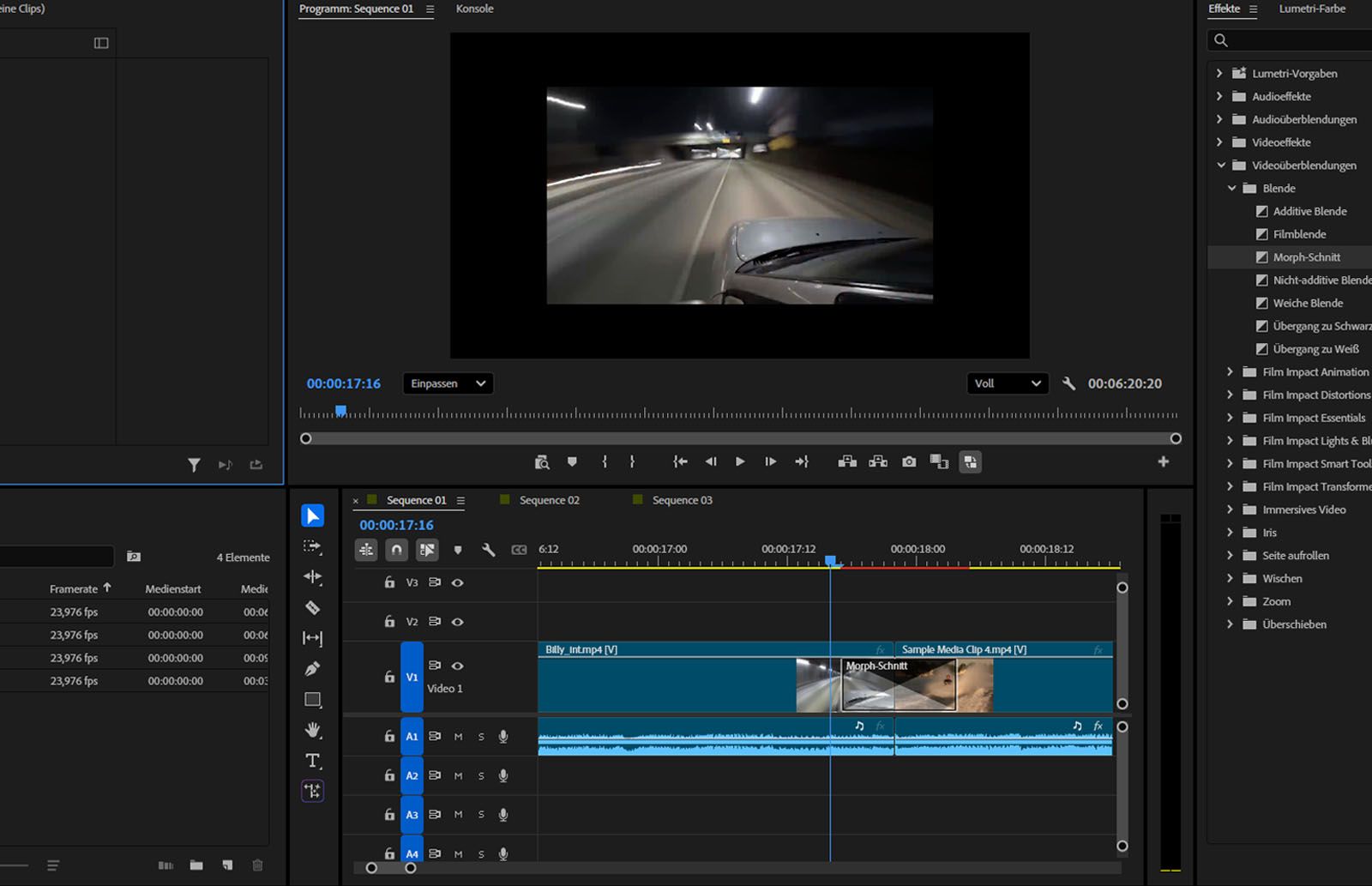Add a marker in program monitor
1372x886 pixels.
coord(572,462)
